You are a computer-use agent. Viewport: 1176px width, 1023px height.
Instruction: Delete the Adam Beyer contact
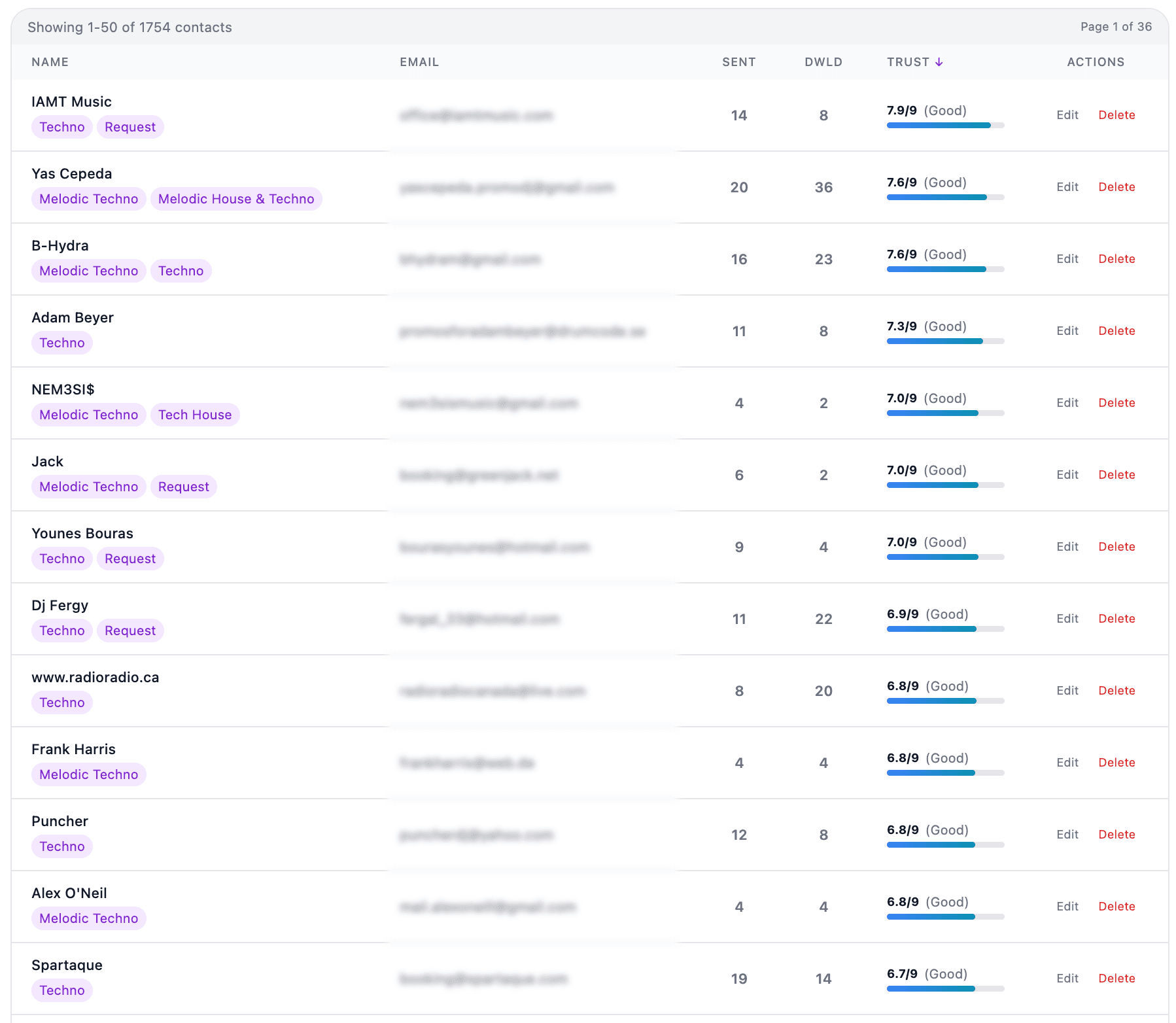pyautogui.click(x=1116, y=330)
